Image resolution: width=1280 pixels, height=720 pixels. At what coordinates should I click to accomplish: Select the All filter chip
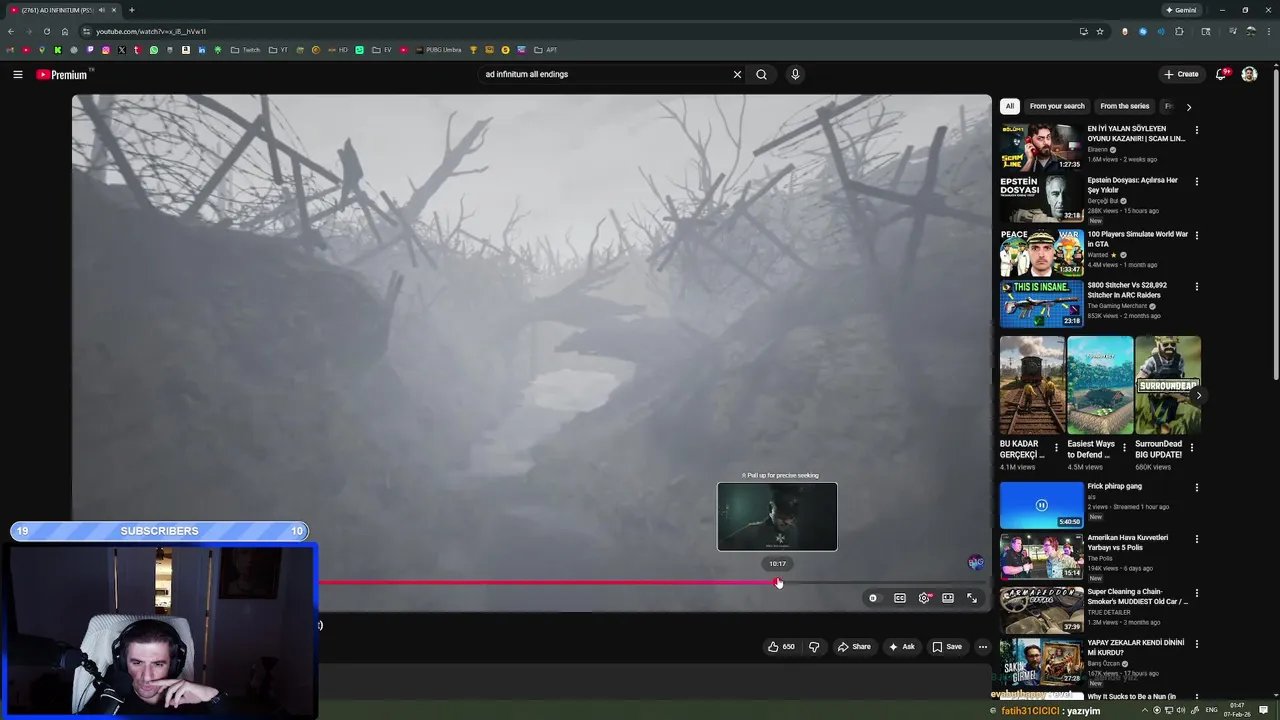coord(1010,106)
